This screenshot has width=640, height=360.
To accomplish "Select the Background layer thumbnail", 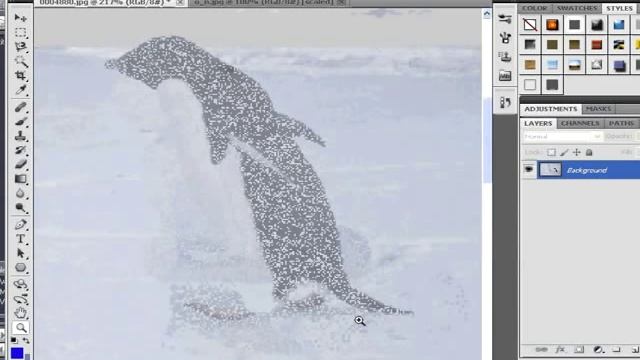I will tap(550, 169).
